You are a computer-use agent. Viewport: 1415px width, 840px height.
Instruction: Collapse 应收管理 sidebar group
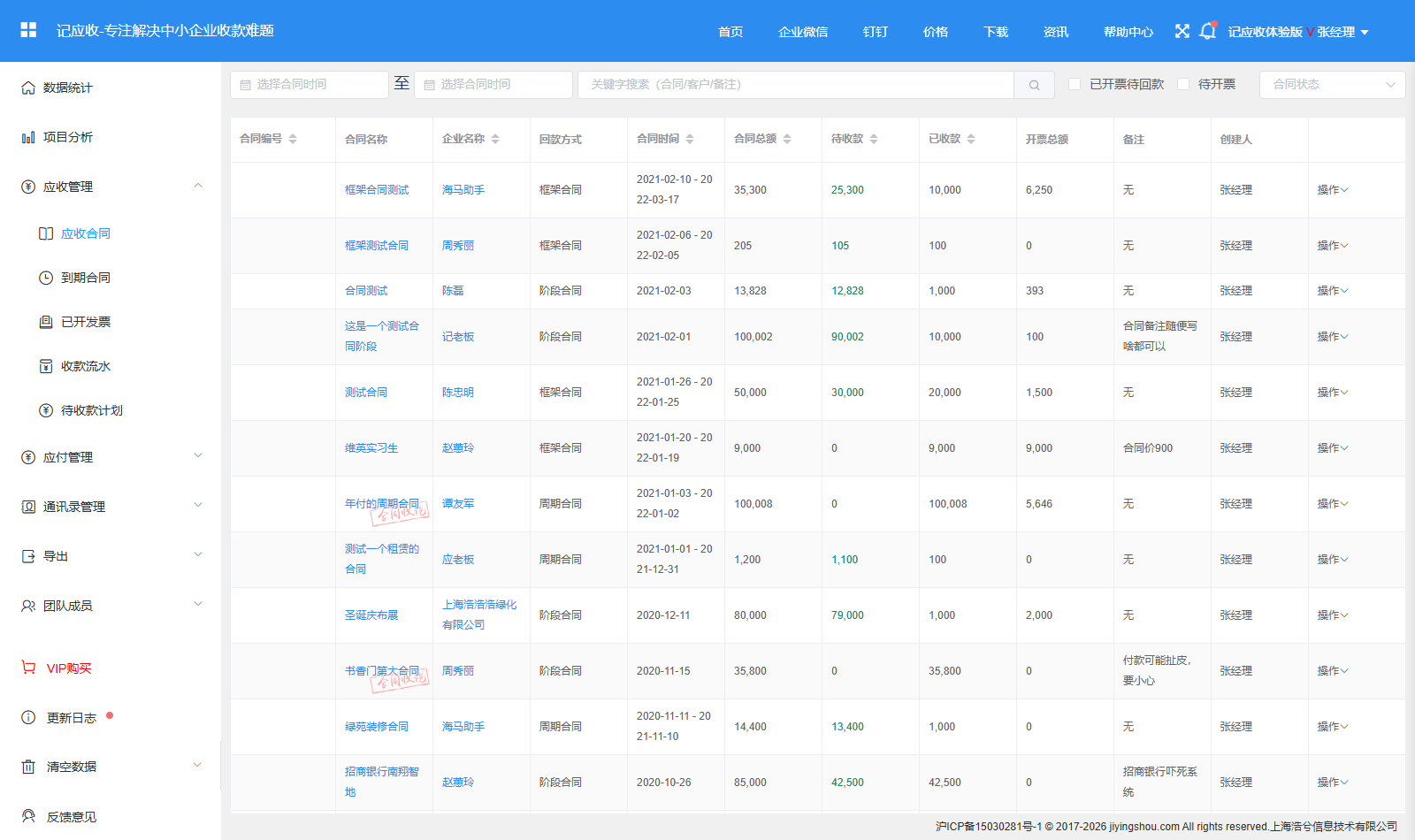click(111, 187)
